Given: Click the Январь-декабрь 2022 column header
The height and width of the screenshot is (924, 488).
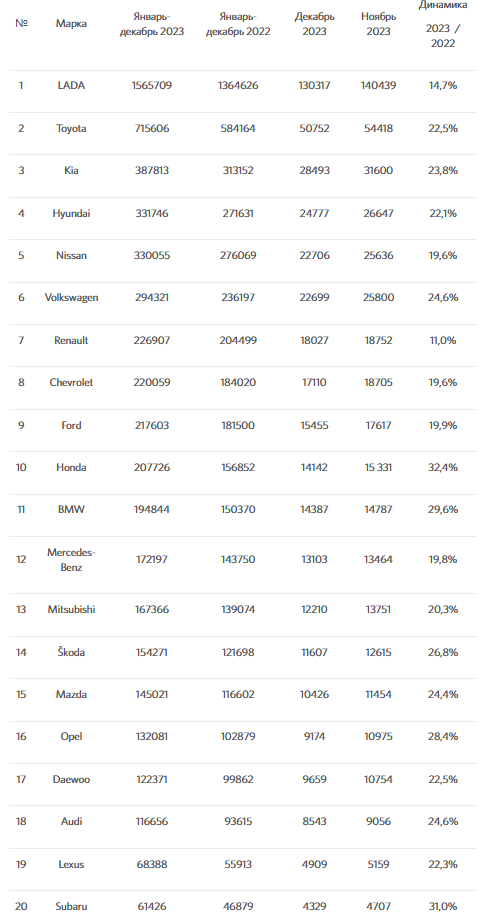Looking at the screenshot, I should [x=238, y=24].
